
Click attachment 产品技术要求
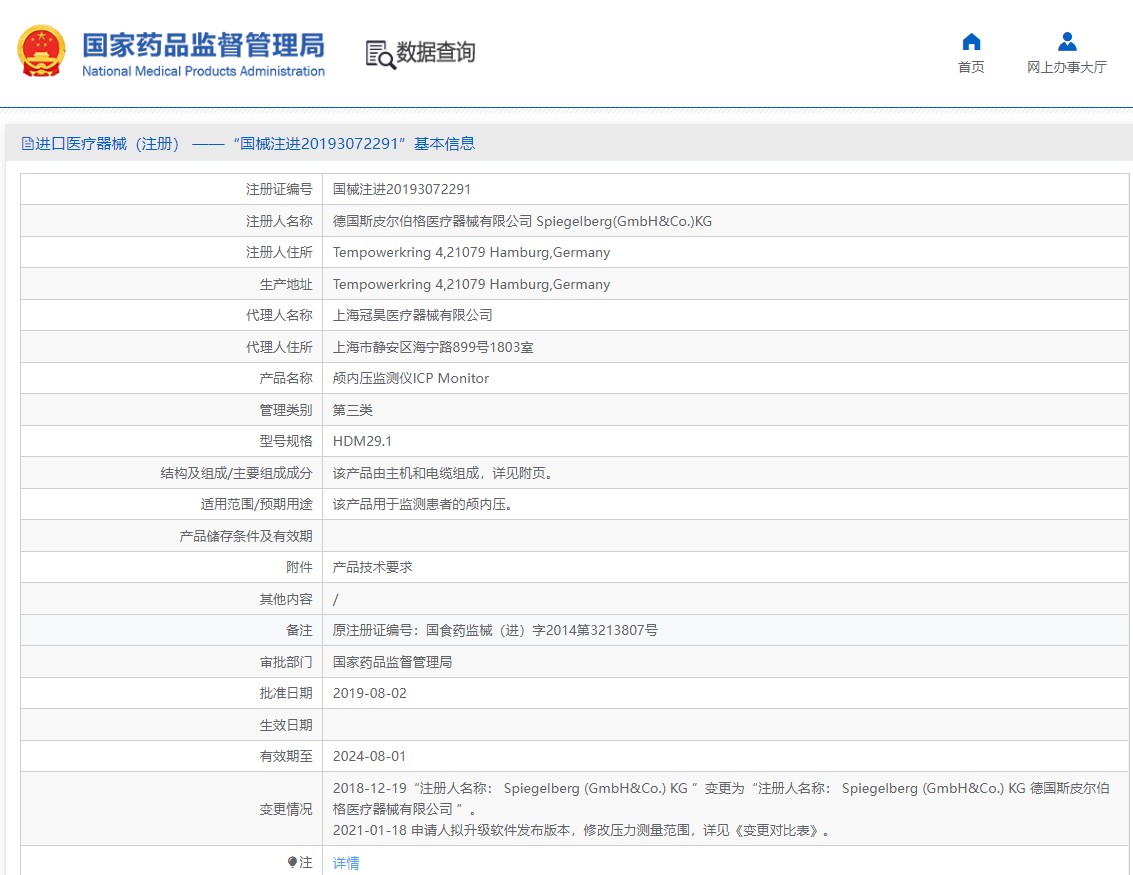pyautogui.click(x=372, y=567)
